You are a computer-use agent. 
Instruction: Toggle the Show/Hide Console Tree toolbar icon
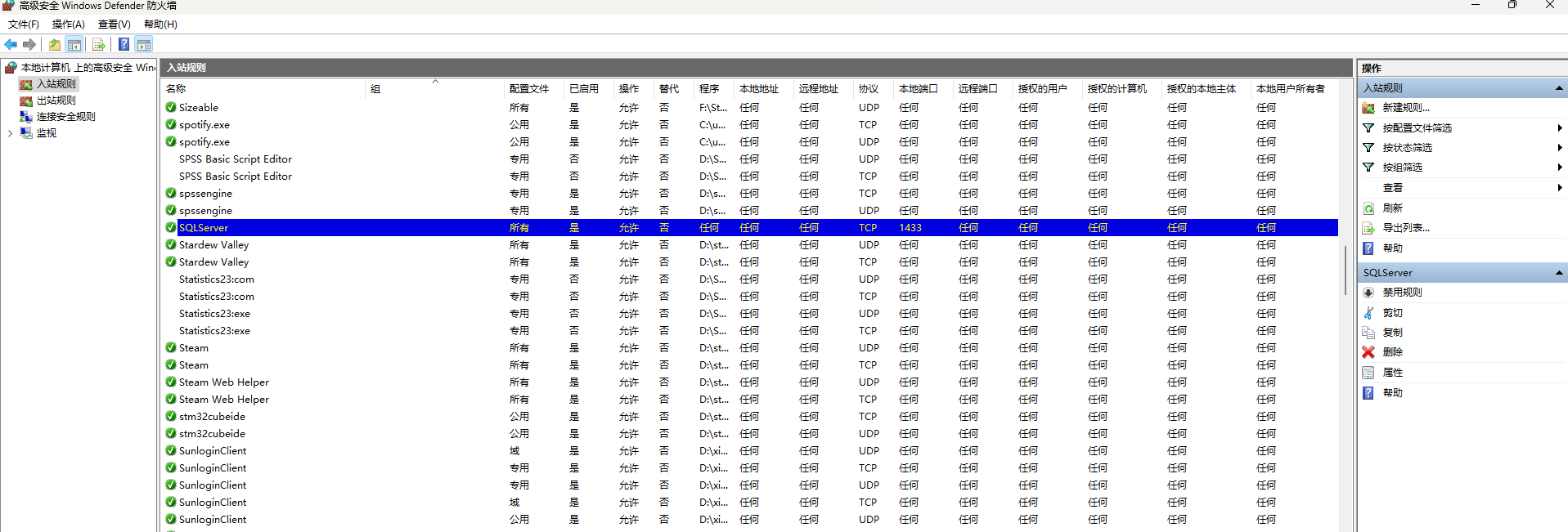74,44
